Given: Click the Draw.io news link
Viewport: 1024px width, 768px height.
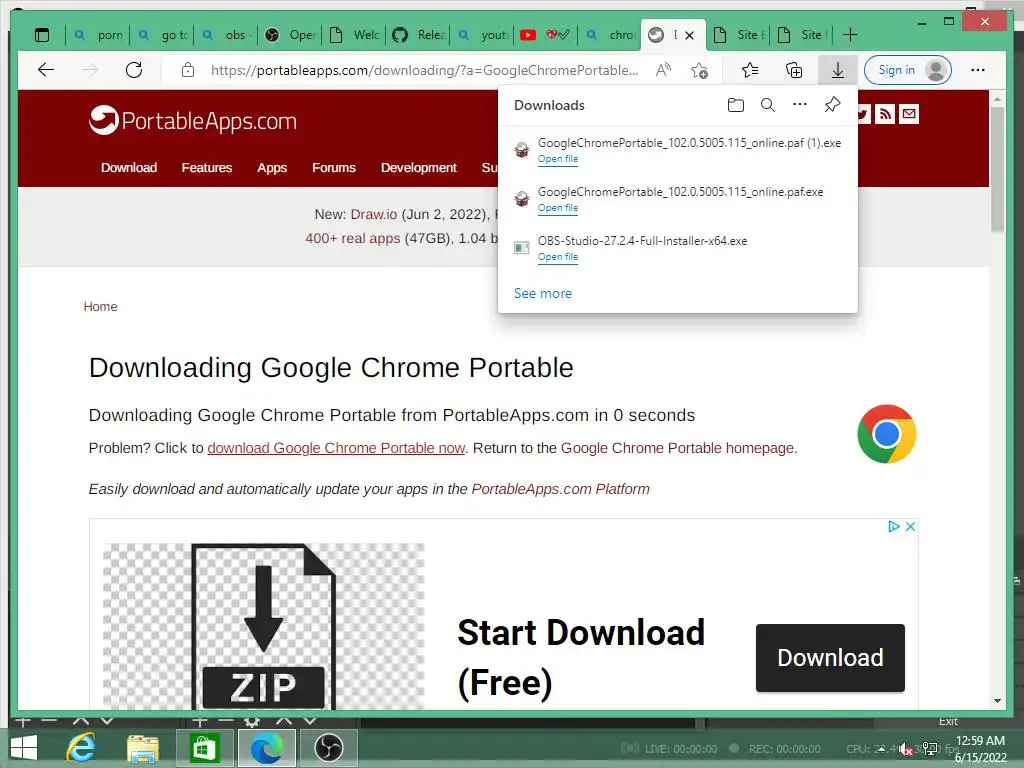Looking at the screenshot, I should pyautogui.click(x=374, y=214).
